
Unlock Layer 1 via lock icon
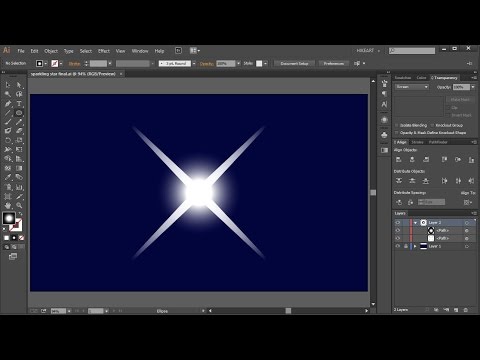[x=406, y=246]
